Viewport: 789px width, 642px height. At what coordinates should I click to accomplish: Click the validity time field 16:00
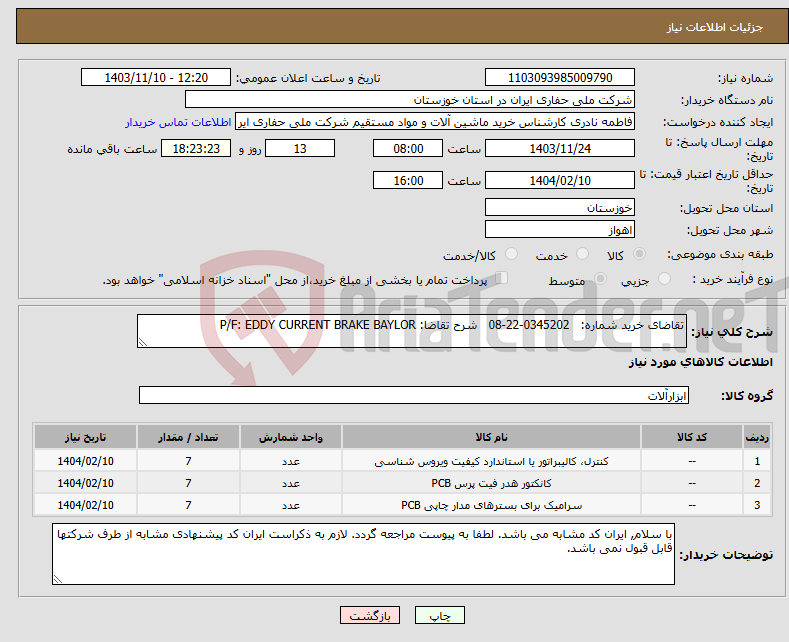click(408, 180)
